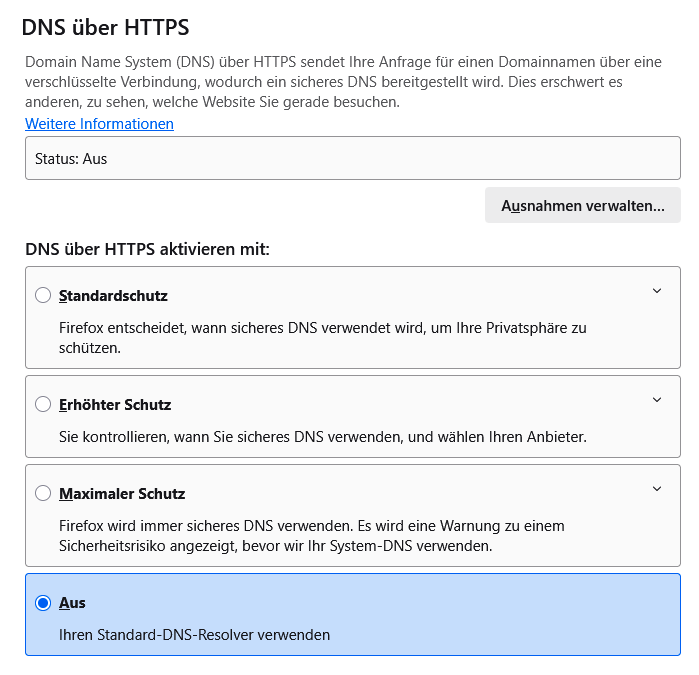The image size is (699, 675).
Task: Click the bold Maximaler Schutz label
Action: point(122,494)
